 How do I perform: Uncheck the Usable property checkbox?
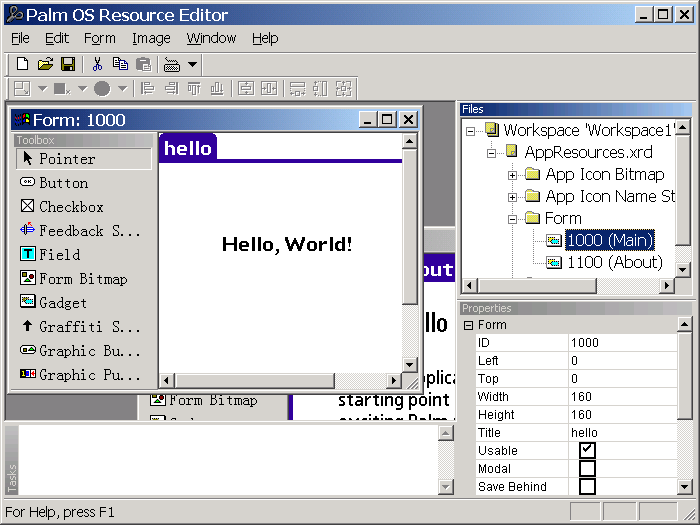[x=587, y=450]
